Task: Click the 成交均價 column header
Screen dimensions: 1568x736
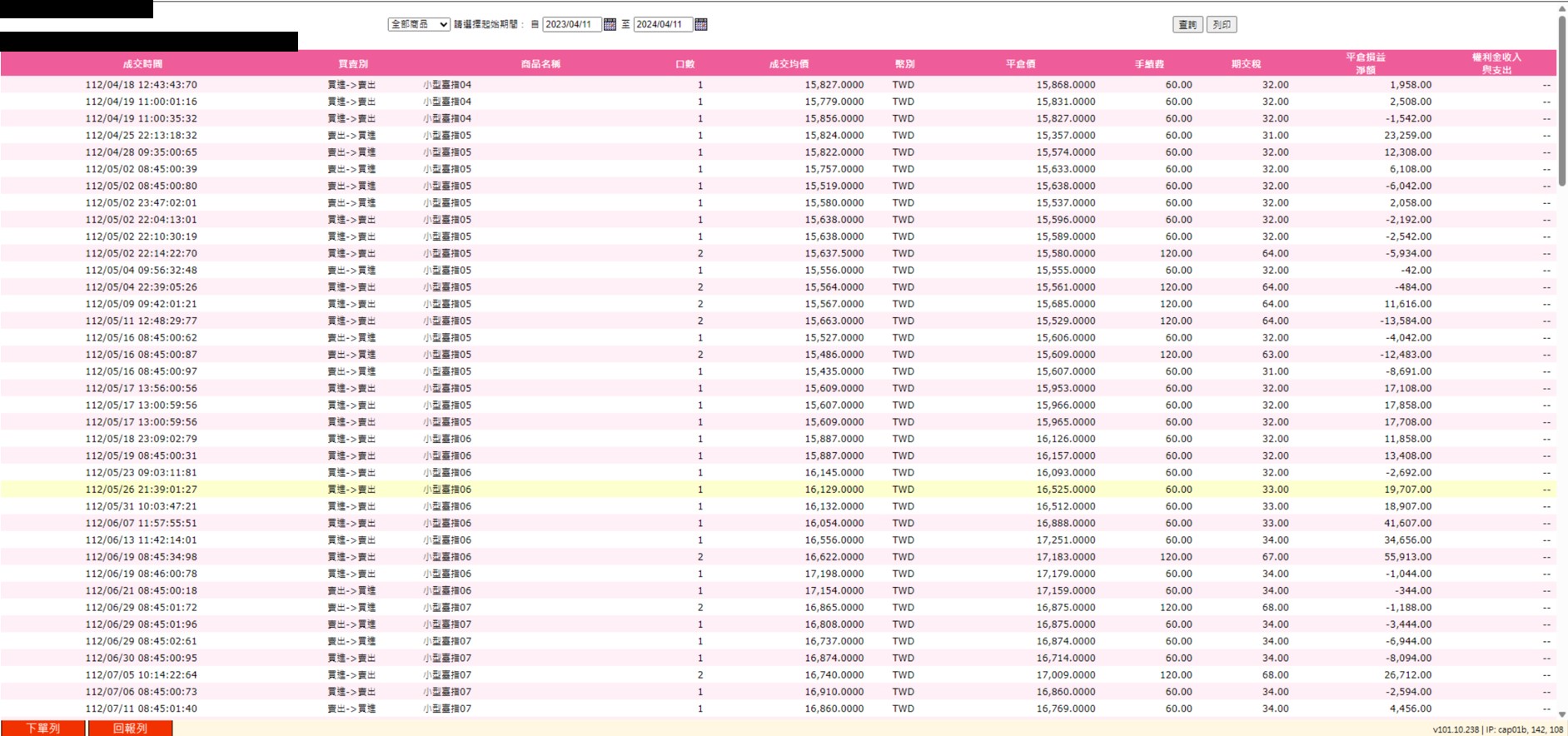Action: click(789, 64)
